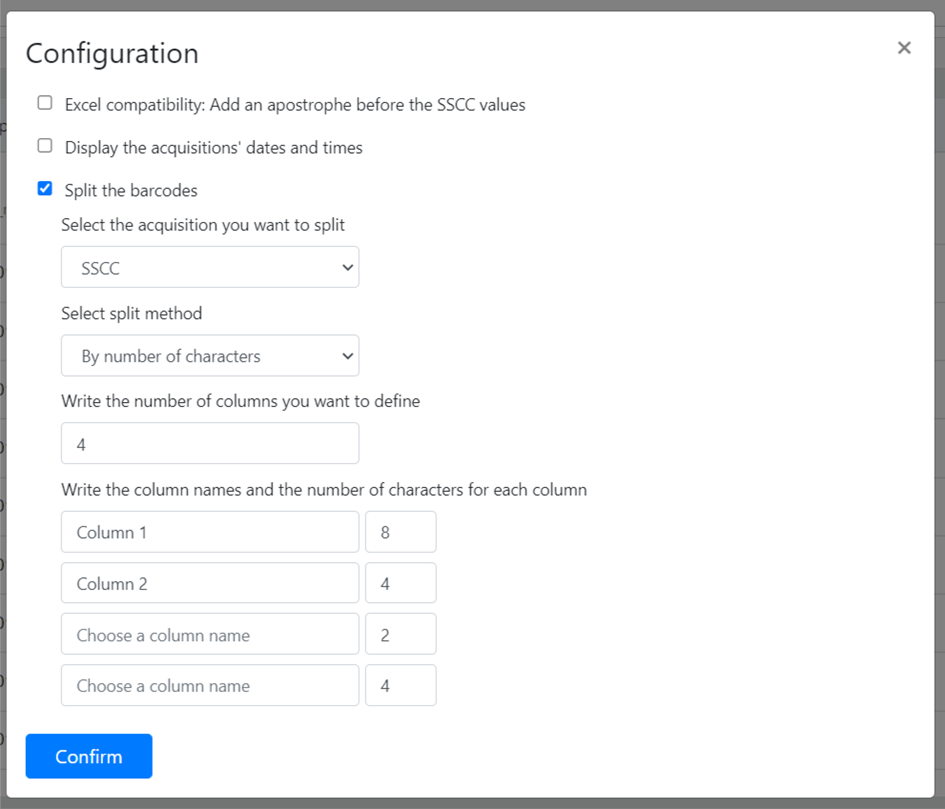Close the Configuration dialog with the X

(903, 48)
